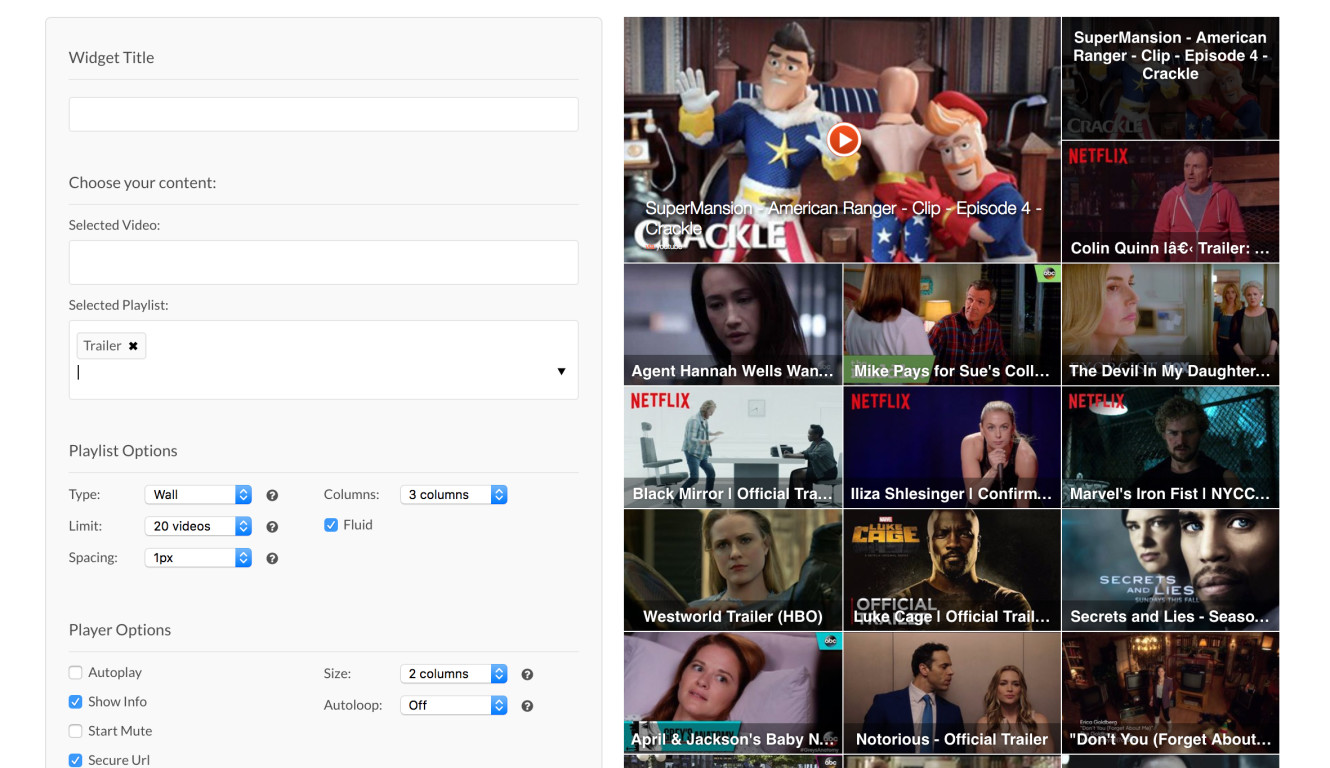Open the Westworld Trailer (HBO) thumbnail
This screenshot has width=1330, height=768.
733,570
